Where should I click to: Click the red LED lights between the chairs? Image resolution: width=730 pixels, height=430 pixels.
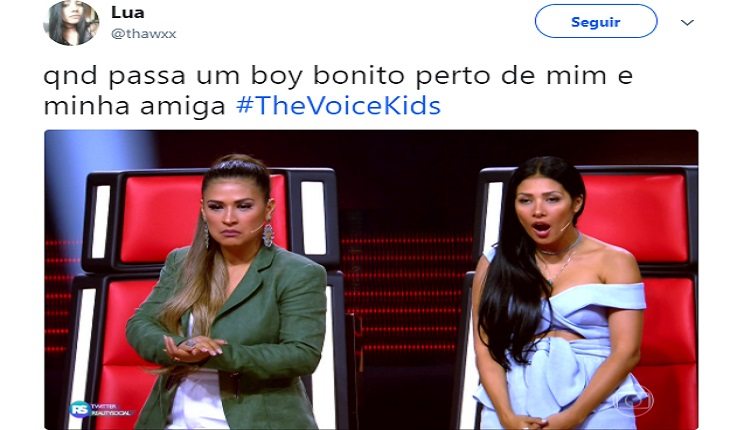407,293
